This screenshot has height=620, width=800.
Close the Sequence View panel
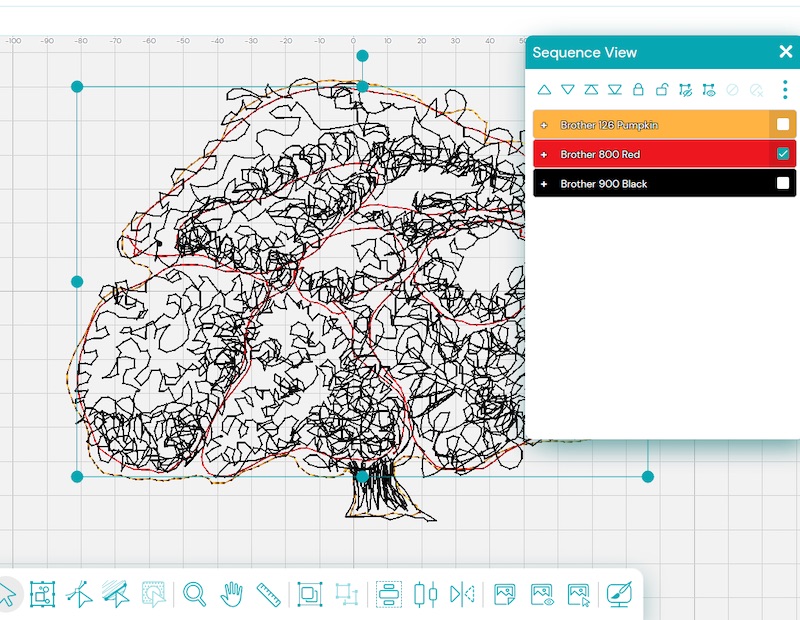[786, 52]
